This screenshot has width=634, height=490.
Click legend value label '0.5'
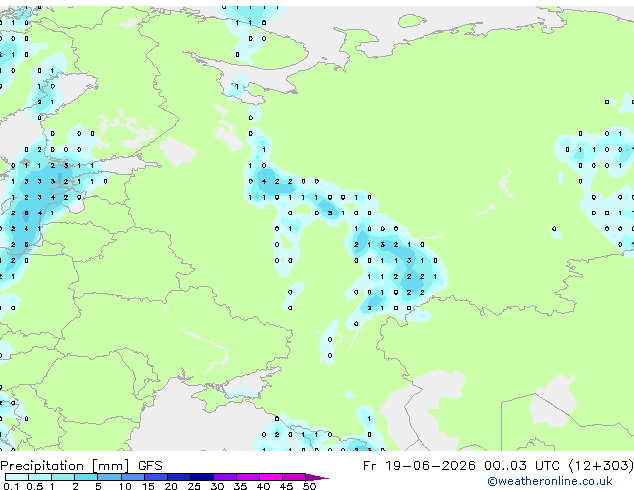35,486
